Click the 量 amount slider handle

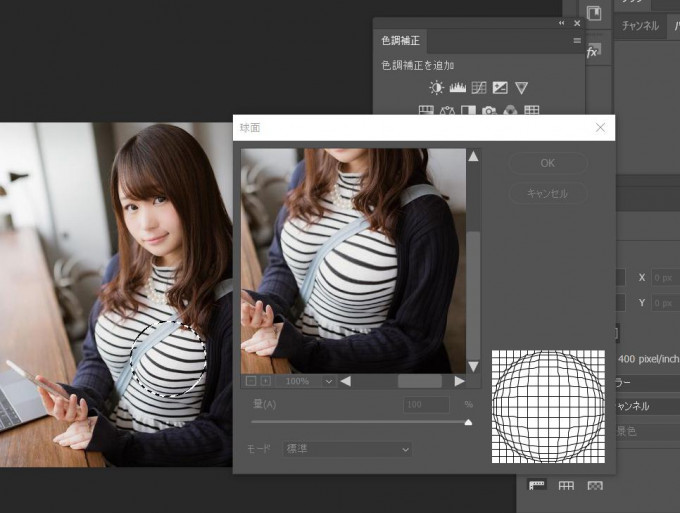(468, 423)
